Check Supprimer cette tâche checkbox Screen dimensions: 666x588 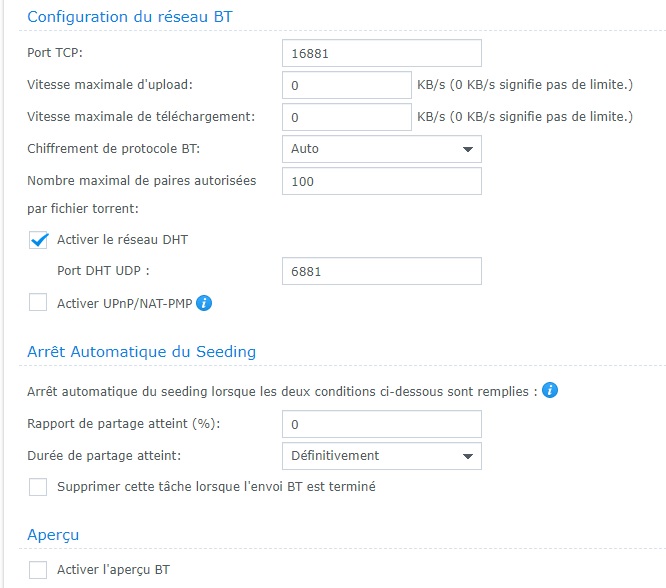pos(39,487)
